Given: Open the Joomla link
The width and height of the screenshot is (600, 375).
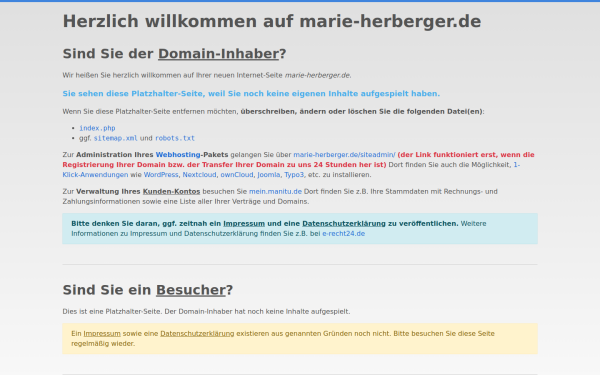Looking at the screenshot, I should pyautogui.click(x=268, y=174).
